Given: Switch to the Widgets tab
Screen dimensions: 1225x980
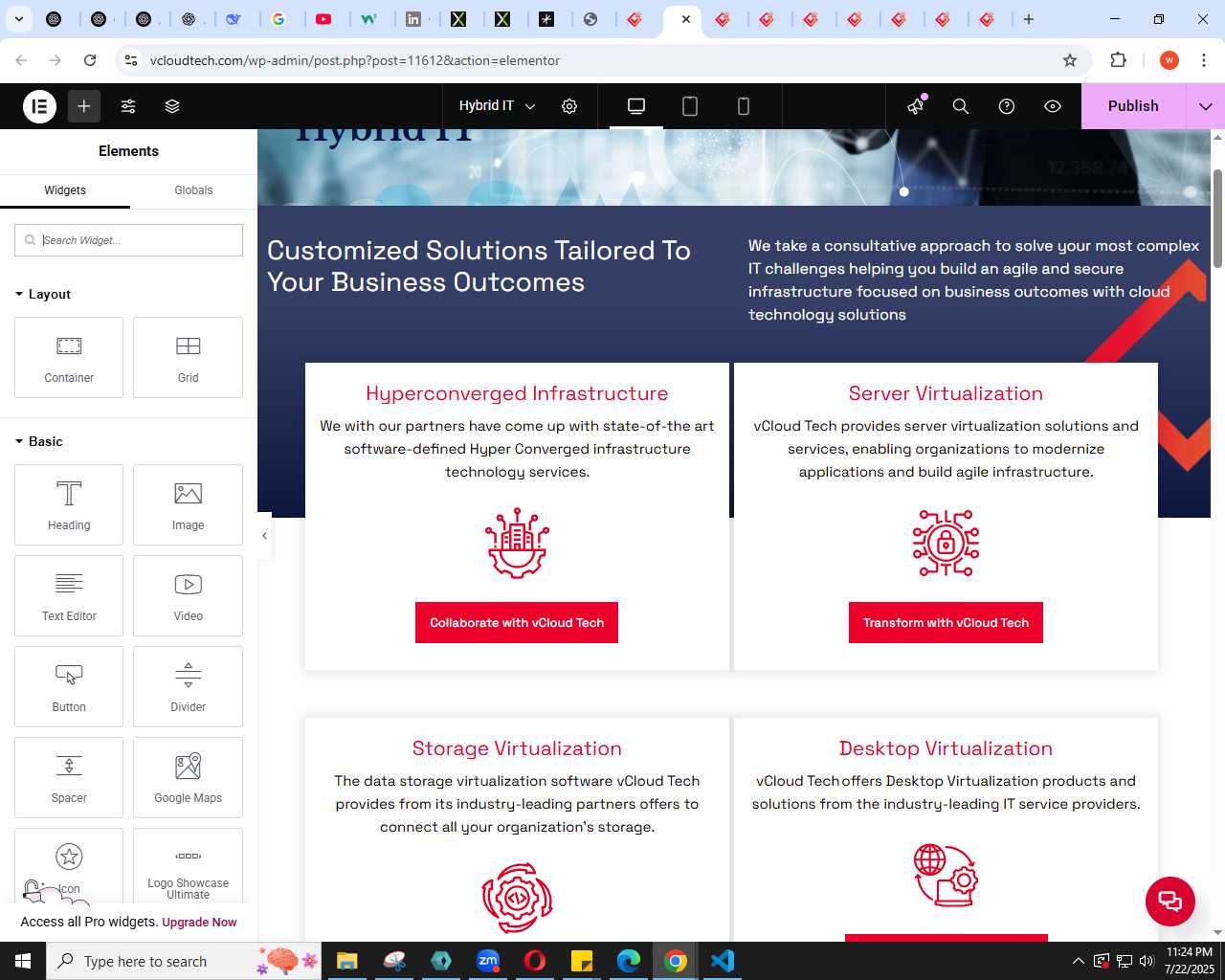Looking at the screenshot, I should coord(65,190).
